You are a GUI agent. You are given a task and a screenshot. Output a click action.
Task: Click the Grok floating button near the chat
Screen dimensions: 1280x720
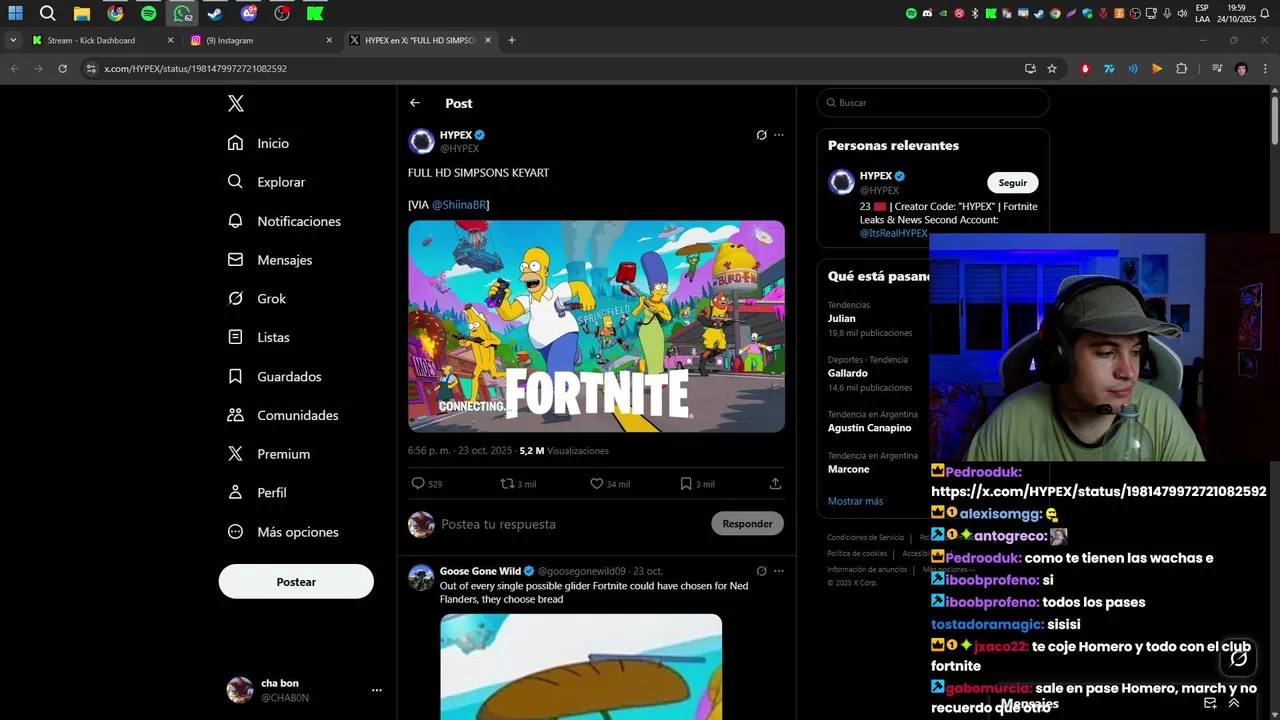[1238, 658]
